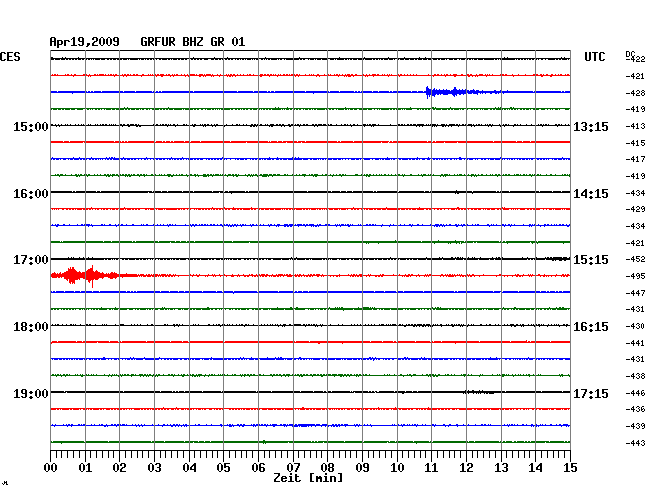This screenshot has width=650, height=494.
Task: Select minute tick label 10
Action: (x=397, y=468)
